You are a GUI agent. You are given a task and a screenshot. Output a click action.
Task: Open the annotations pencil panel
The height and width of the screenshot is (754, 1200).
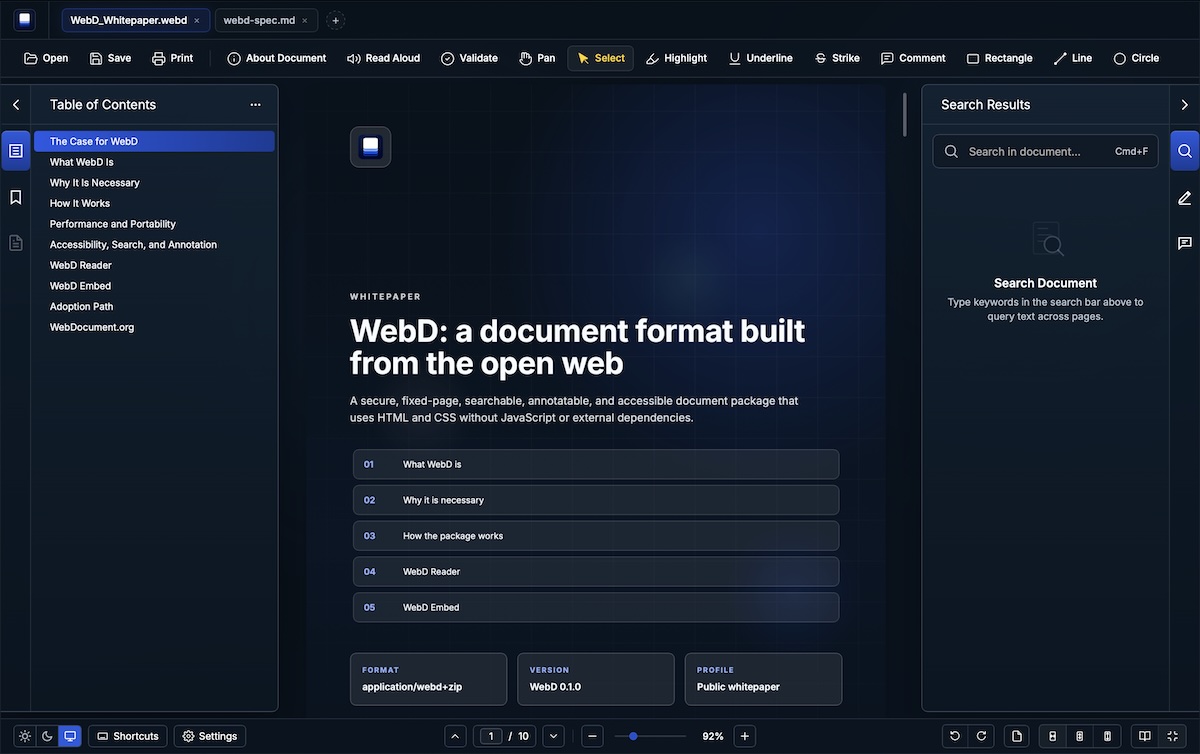click(1185, 197)
